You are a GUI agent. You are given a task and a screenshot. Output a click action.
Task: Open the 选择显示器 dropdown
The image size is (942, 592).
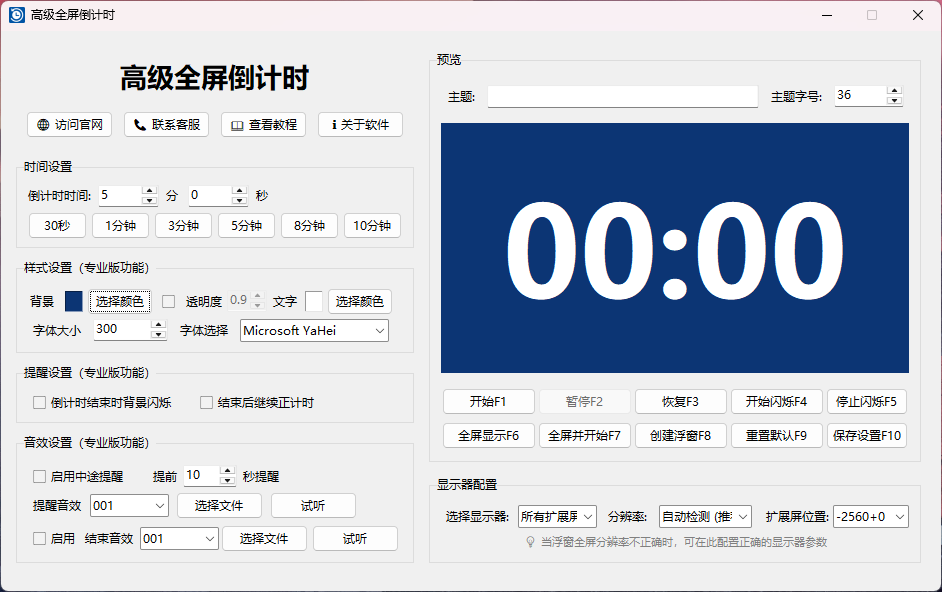[556, 518]
